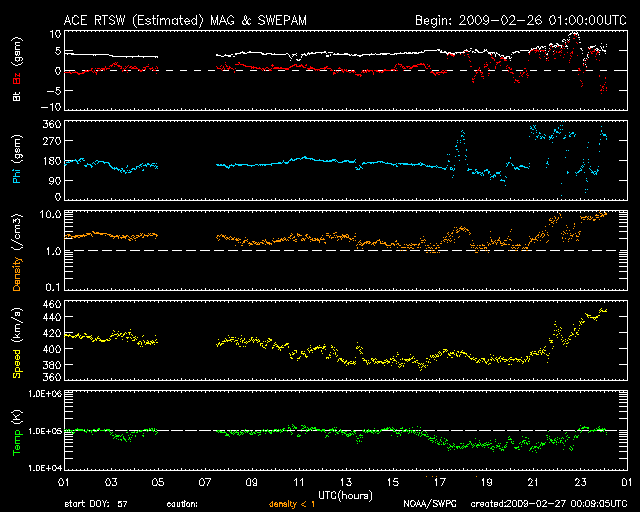The height and width of the screenshot is (512, 640).
Task: Click the 380 tick on the Speed axis
Action: point(52,365)
